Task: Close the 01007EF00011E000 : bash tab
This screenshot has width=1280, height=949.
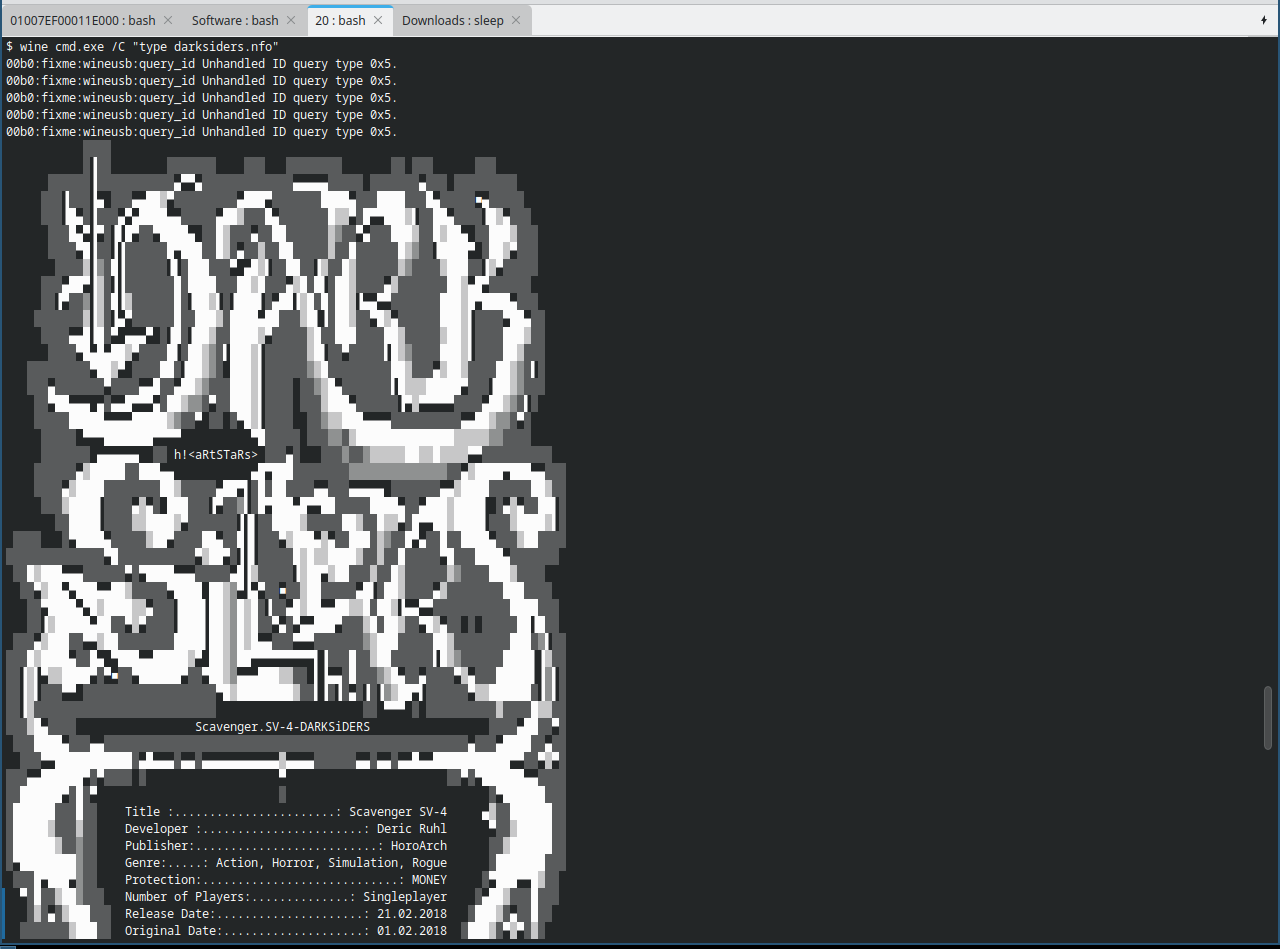Action: click(168, 20)
